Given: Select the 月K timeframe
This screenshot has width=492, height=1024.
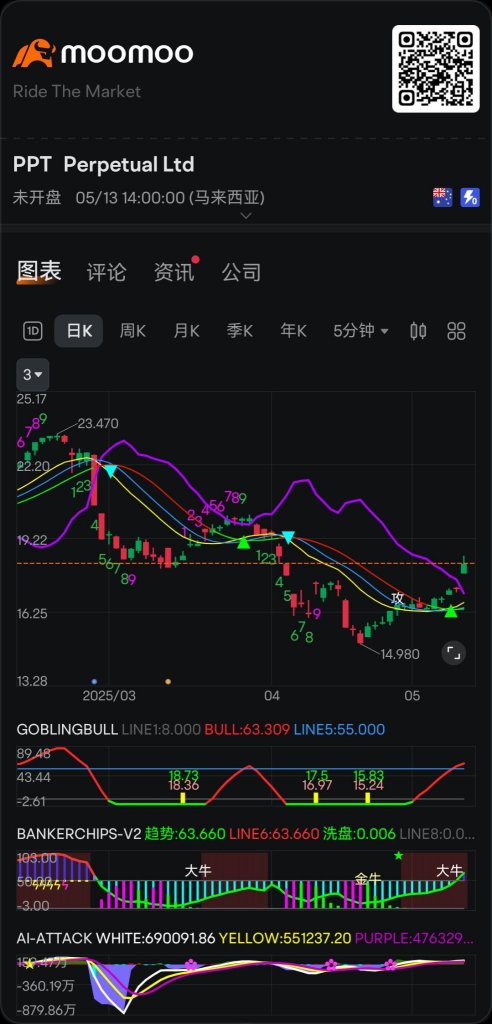Looking at the screenshot, I should [186, 331].
